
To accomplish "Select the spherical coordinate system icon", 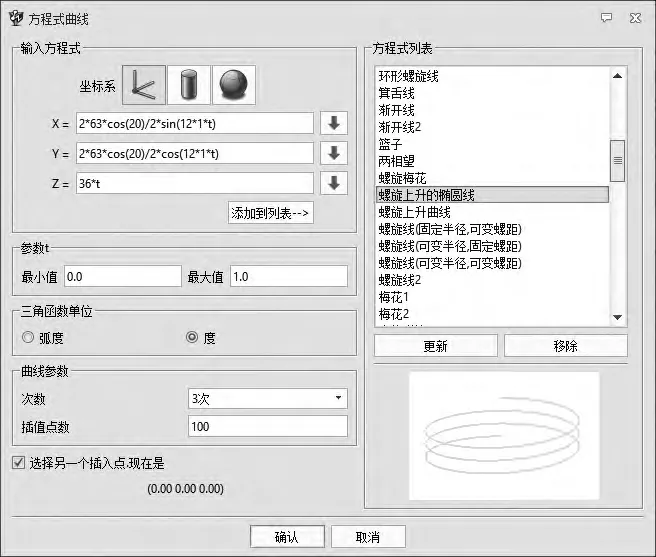I will (233, 86).
